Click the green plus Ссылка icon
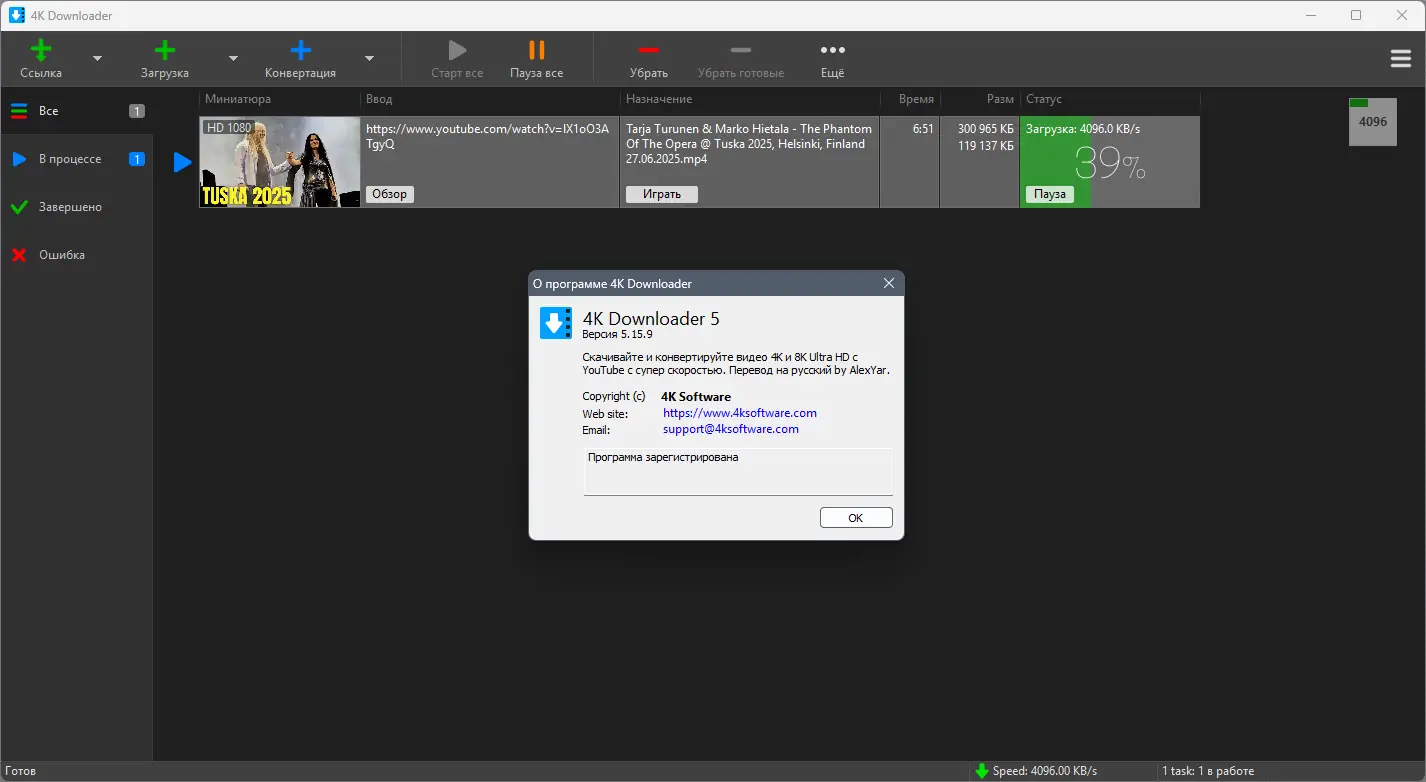 [40, 50]
